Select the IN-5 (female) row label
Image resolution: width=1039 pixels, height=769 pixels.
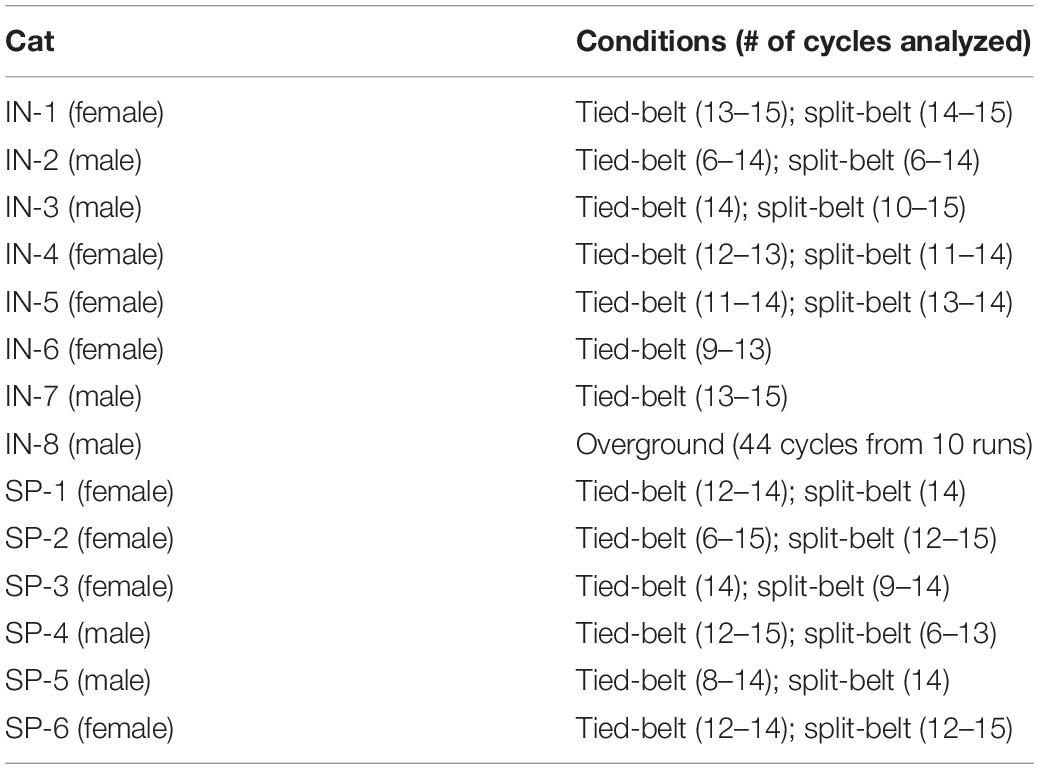click(x=84, y=302)
